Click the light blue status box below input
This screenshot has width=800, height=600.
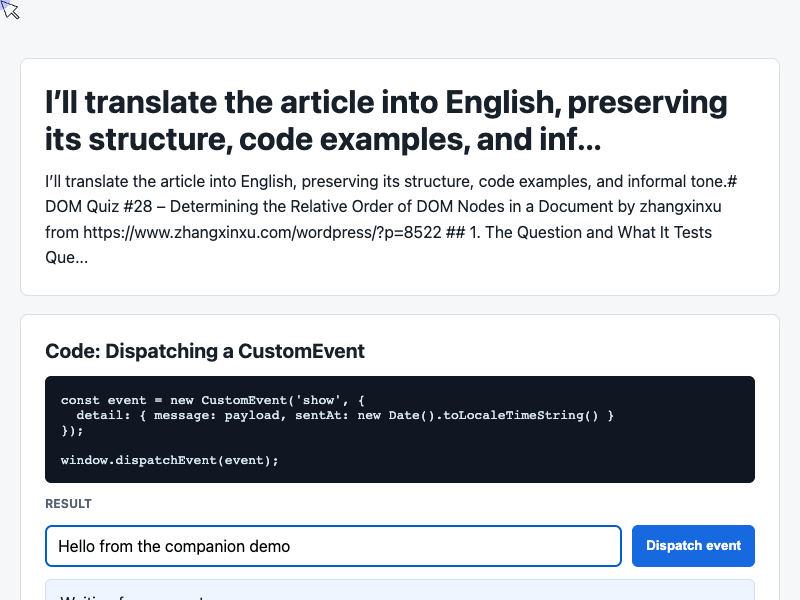point(399,590)
